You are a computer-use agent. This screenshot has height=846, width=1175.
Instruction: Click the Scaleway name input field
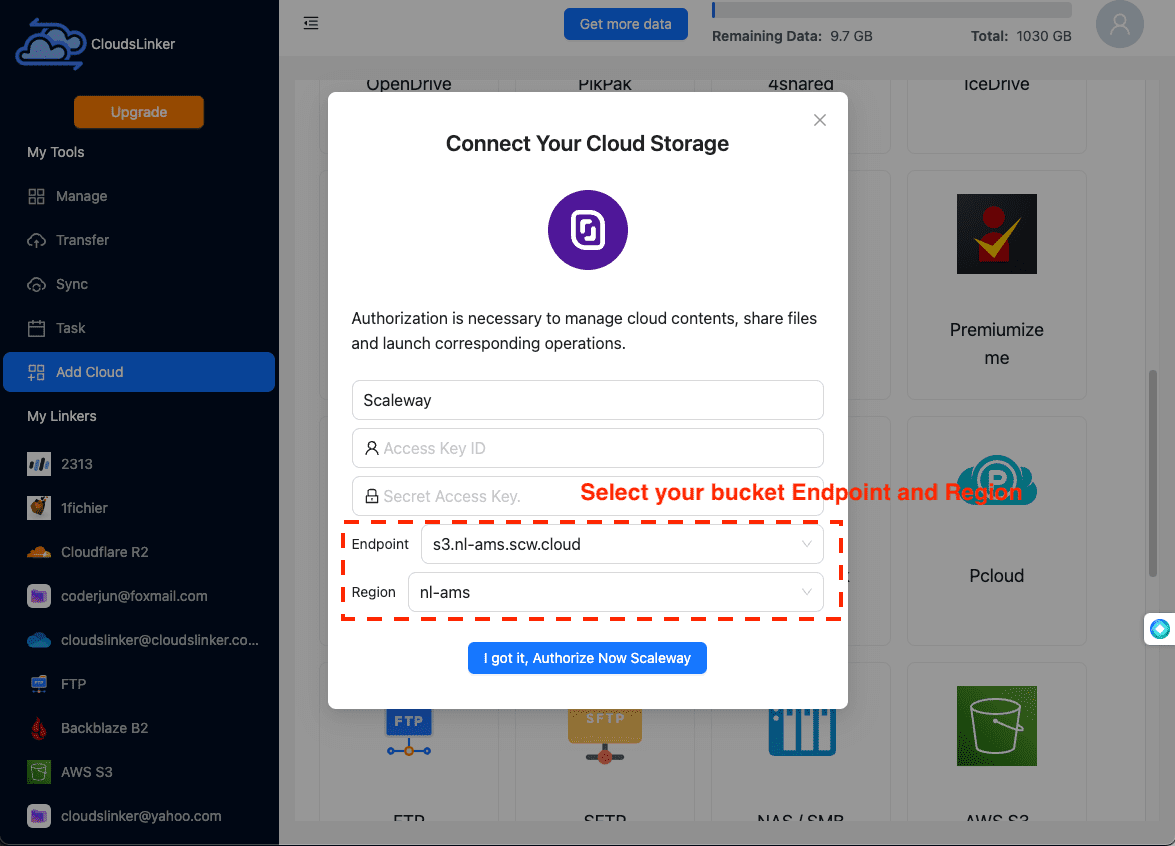(x=588, y=400)
